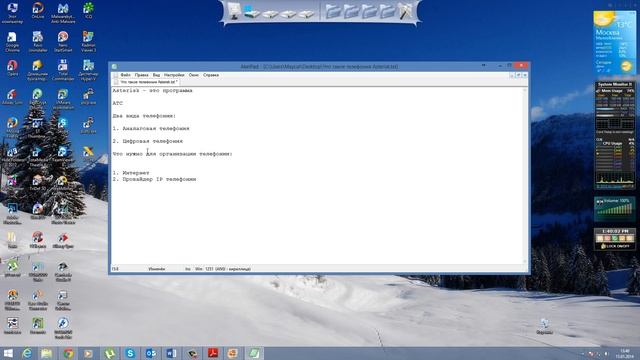640x360 pixels.
Task: Click the line '1. Аналоговая телефония'
Action: [151, 129]
